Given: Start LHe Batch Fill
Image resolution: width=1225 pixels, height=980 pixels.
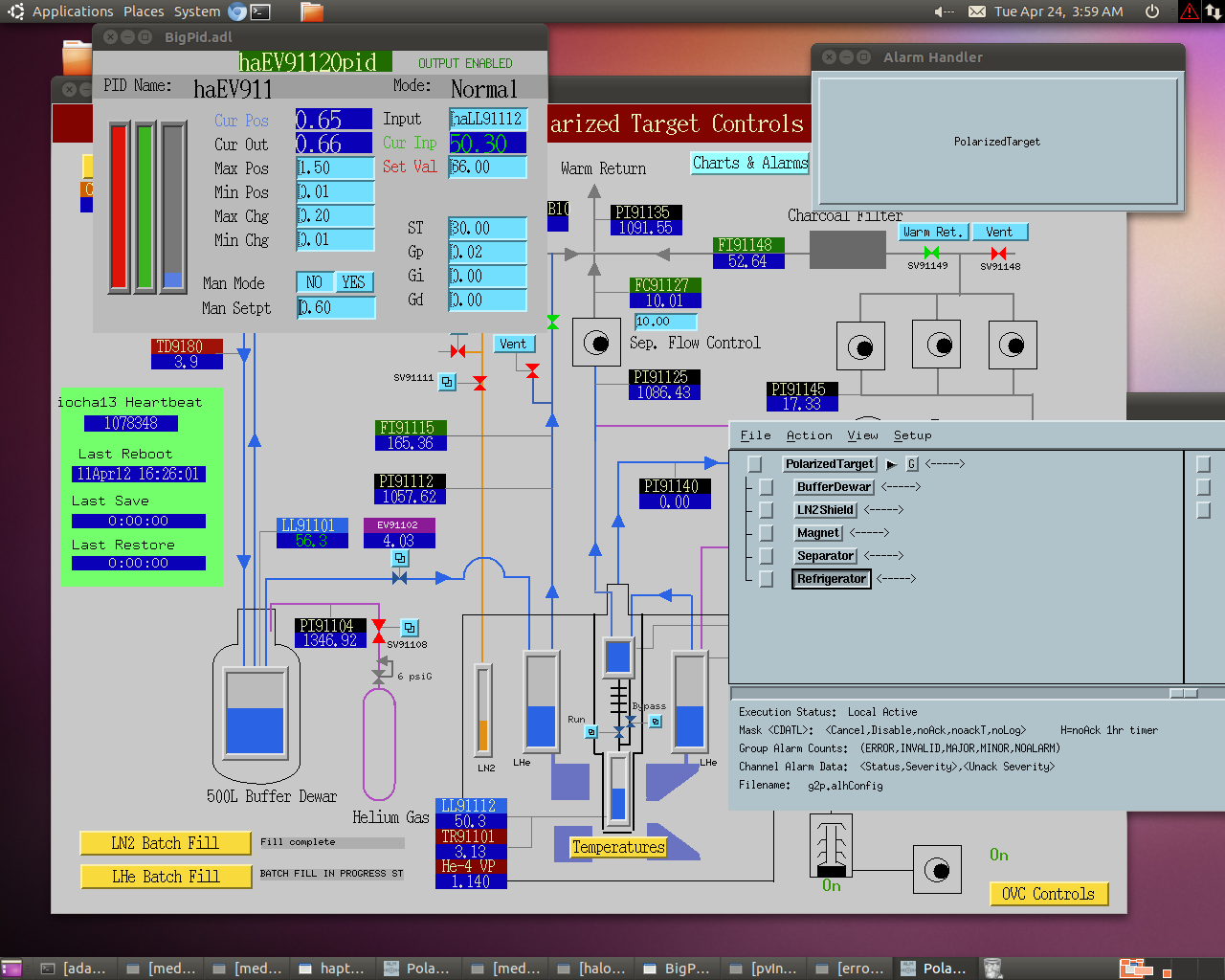Looking at the screenshot, I should pyautogui.click(x=165, y=877).
